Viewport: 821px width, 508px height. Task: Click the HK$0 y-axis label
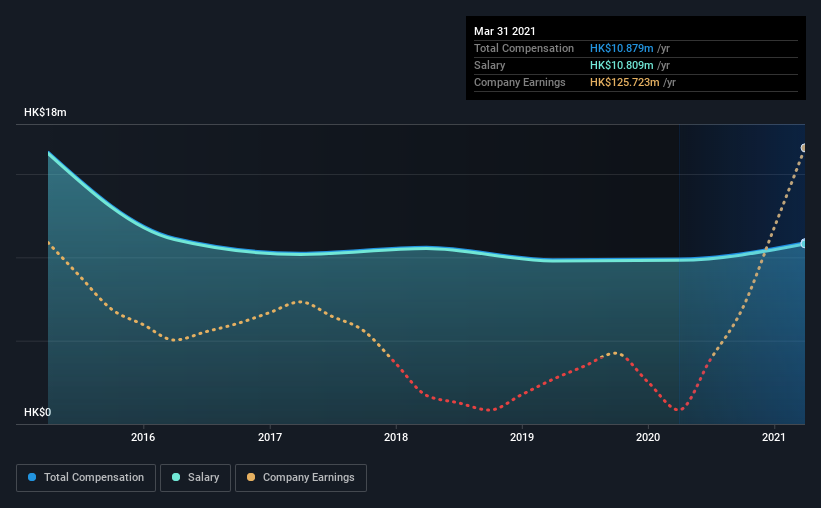tap(38, 413)
